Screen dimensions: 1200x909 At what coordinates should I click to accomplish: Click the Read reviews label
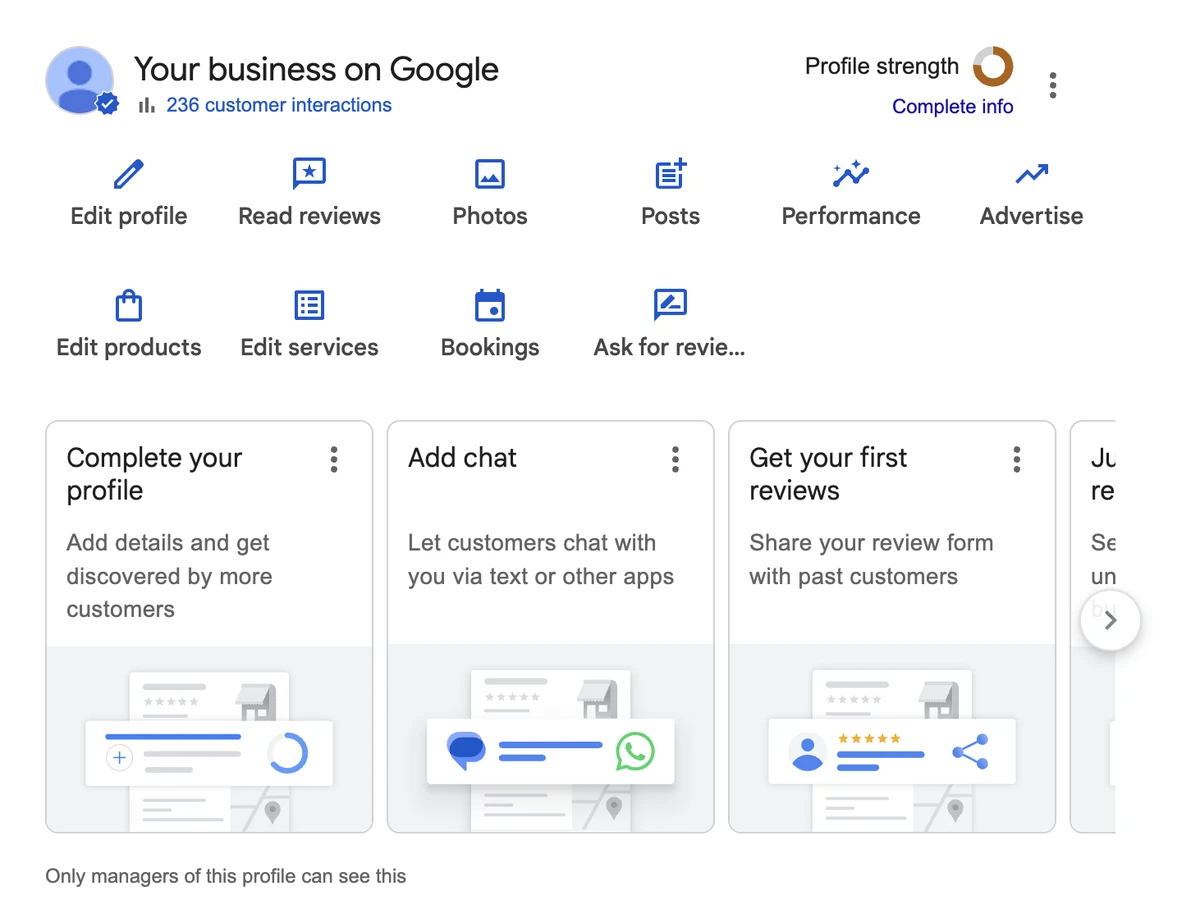click(309, 216)
